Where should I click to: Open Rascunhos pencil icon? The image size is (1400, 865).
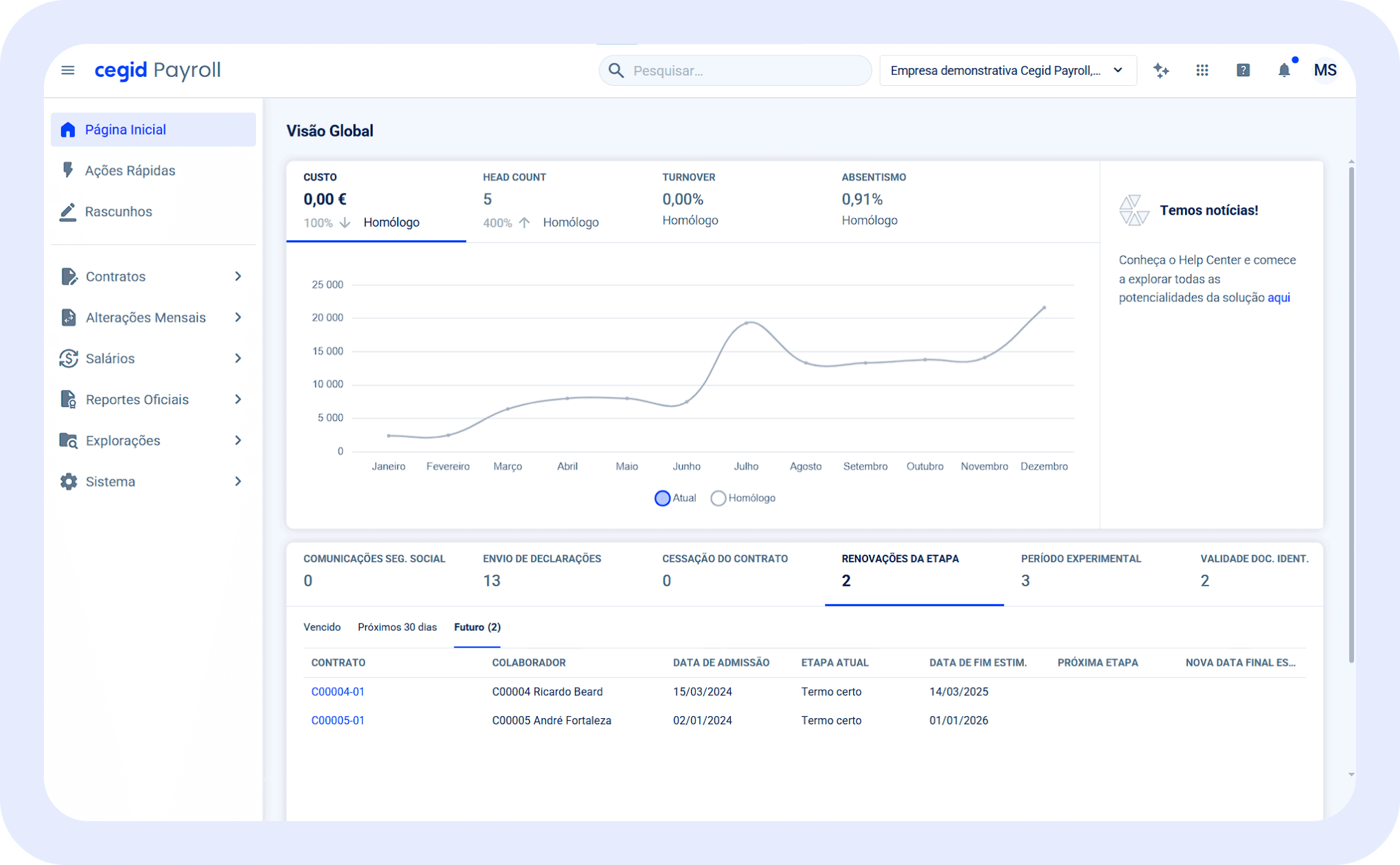(x=68, y=211)
